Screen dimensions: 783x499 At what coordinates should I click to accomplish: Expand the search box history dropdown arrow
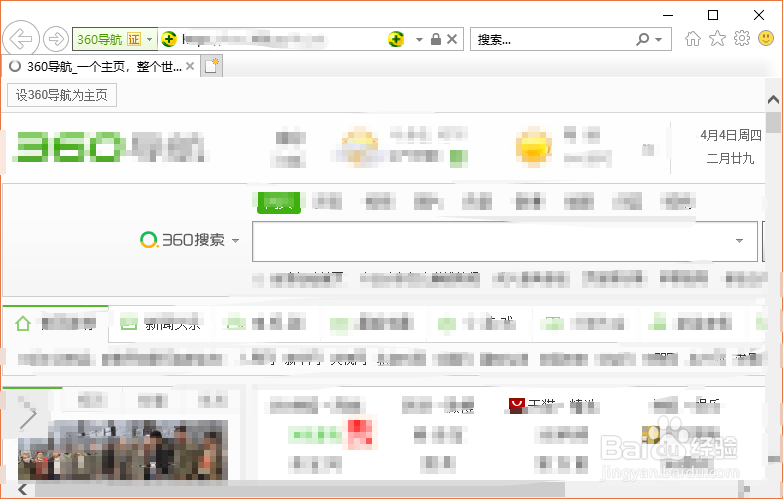[x=739, y=241]
